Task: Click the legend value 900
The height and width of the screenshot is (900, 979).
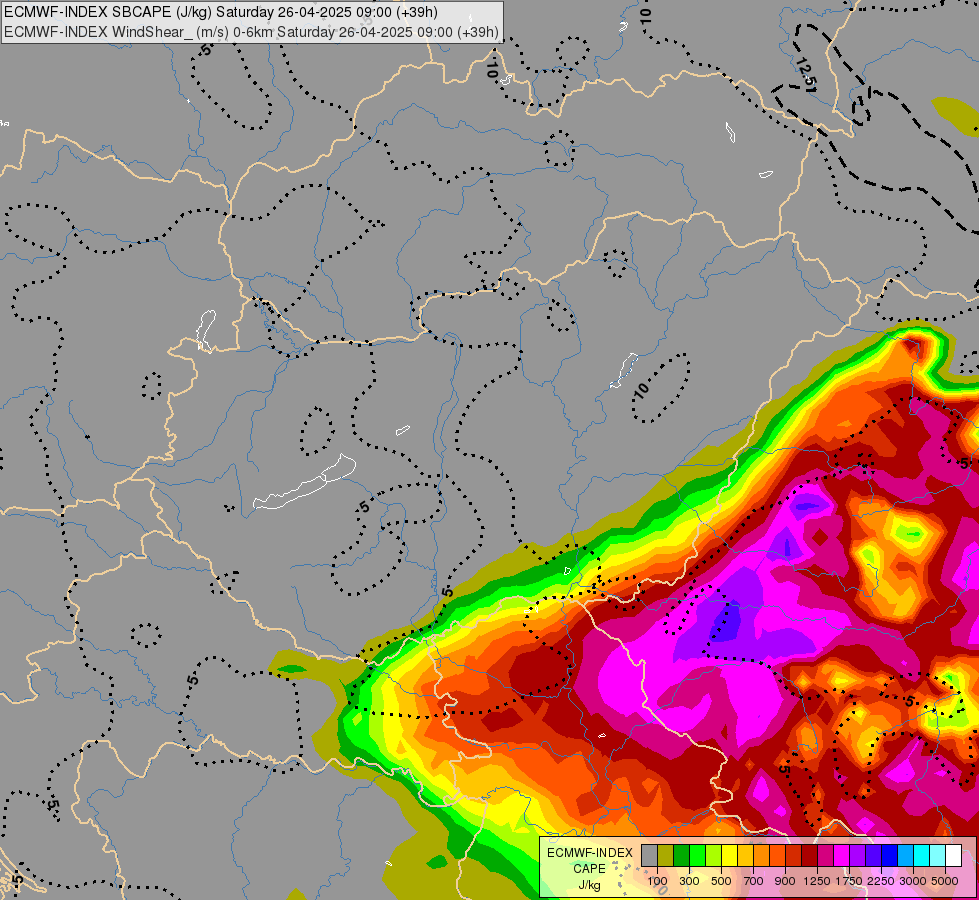Action: pyautogui.click(x=785, y=881)
